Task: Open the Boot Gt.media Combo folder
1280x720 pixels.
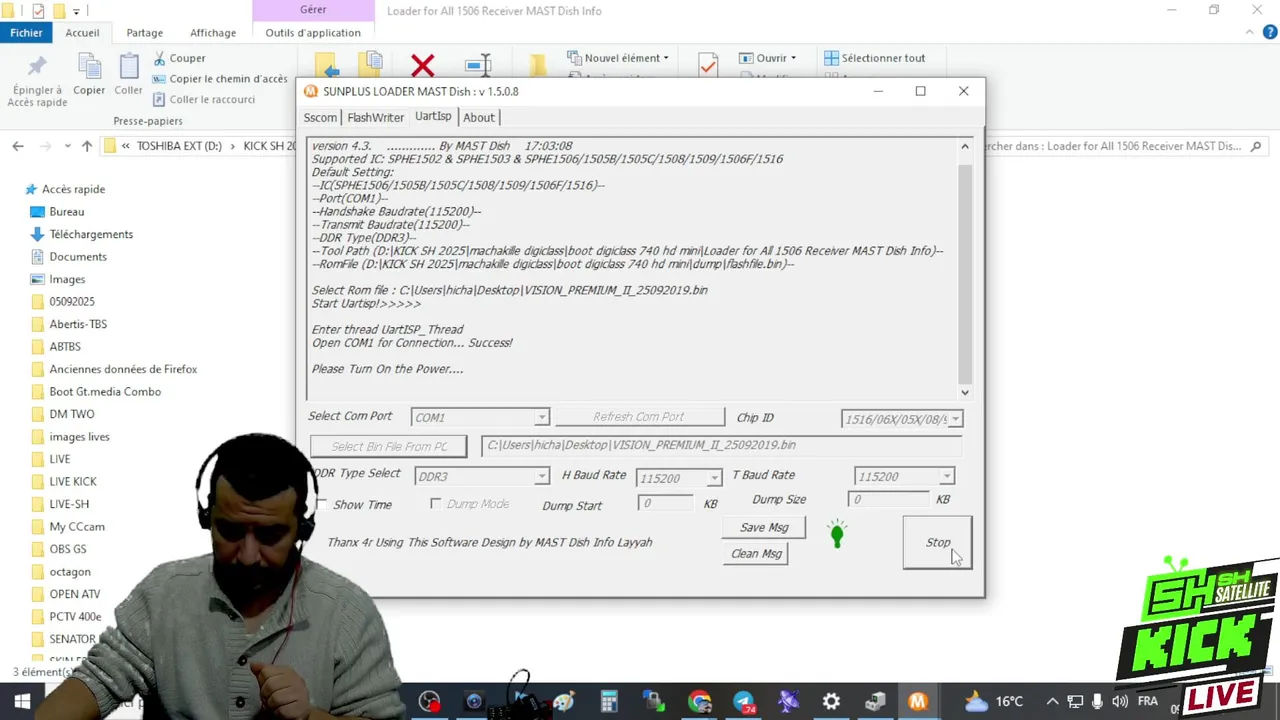Action: tap(105, 391)
